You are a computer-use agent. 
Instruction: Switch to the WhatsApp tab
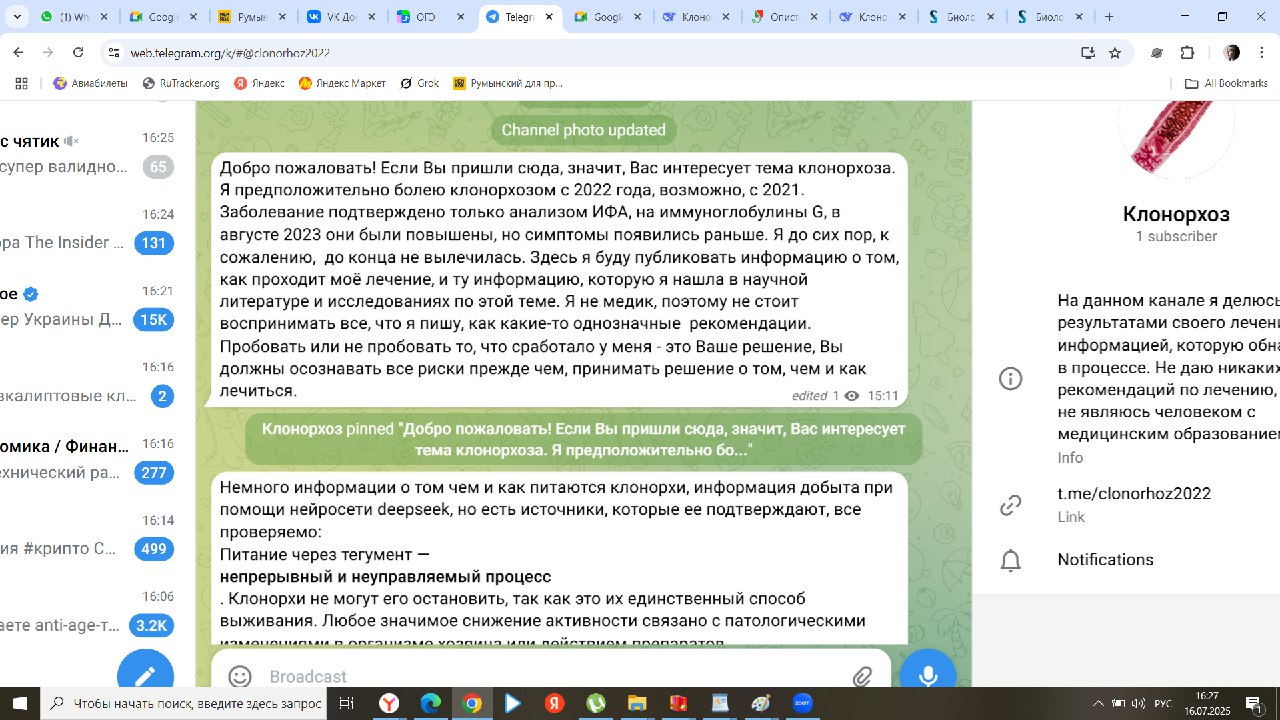[x=73, y=17]
